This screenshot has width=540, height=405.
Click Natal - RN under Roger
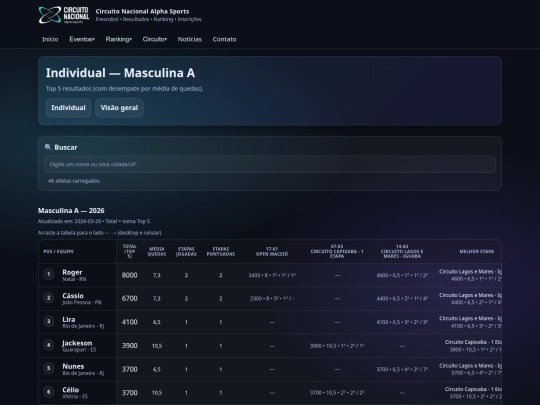(74, 279)
